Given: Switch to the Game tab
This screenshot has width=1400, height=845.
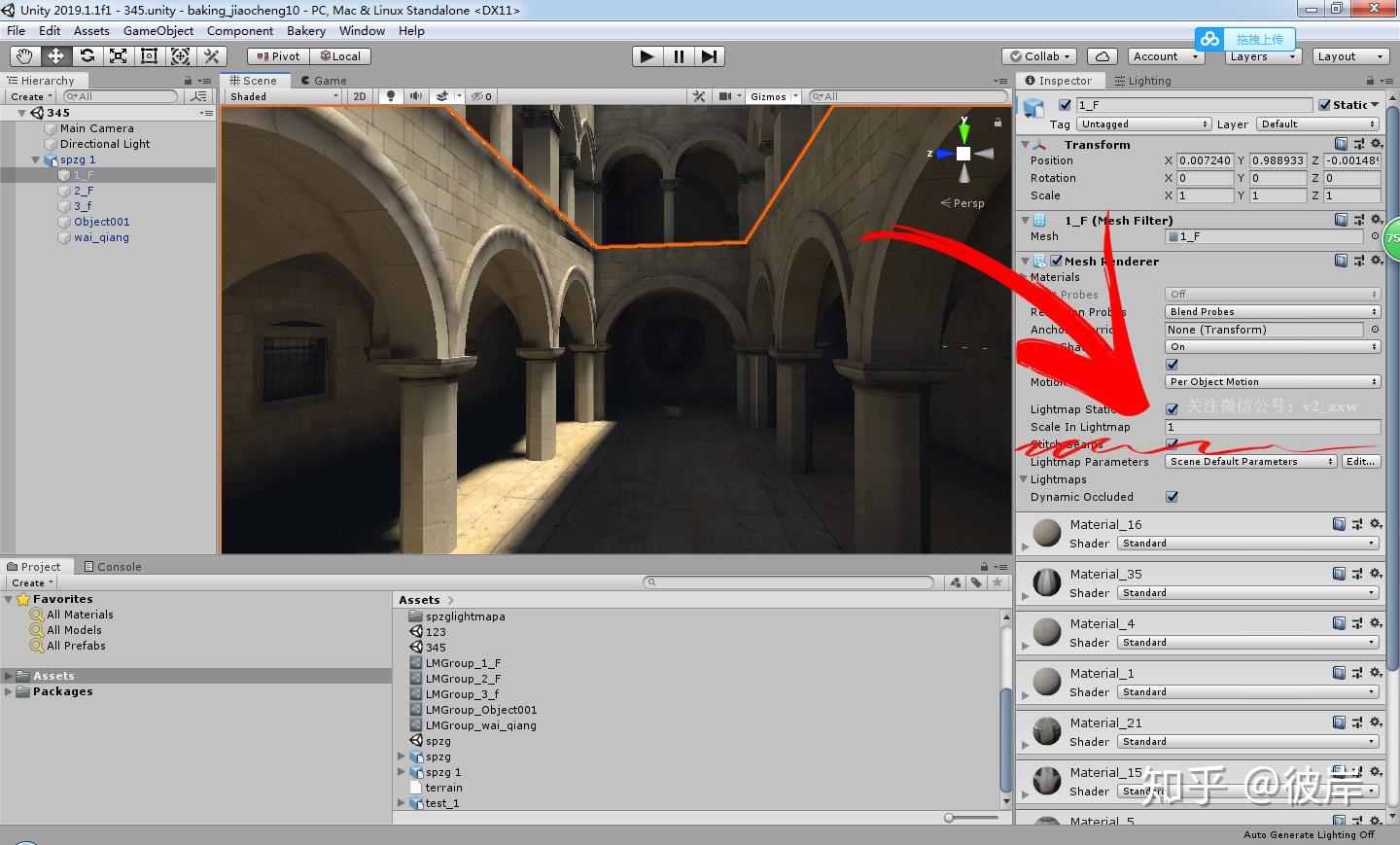Looking at the screenshot, I should (x=324, y=81).
